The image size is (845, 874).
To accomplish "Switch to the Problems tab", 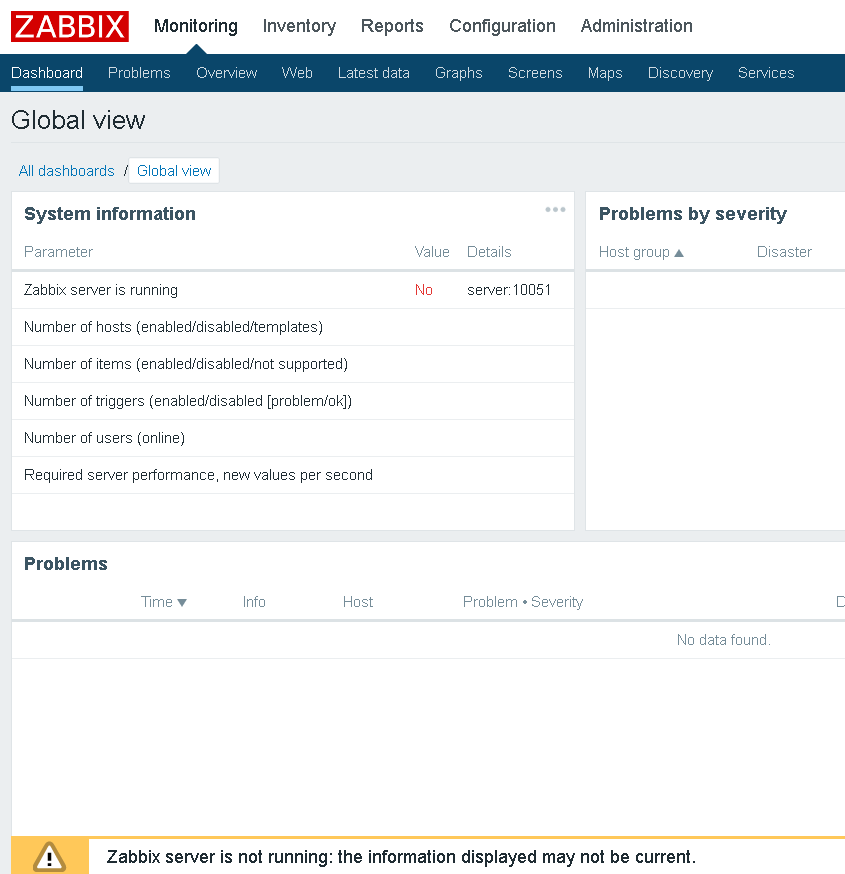I will tap(139, 72).
